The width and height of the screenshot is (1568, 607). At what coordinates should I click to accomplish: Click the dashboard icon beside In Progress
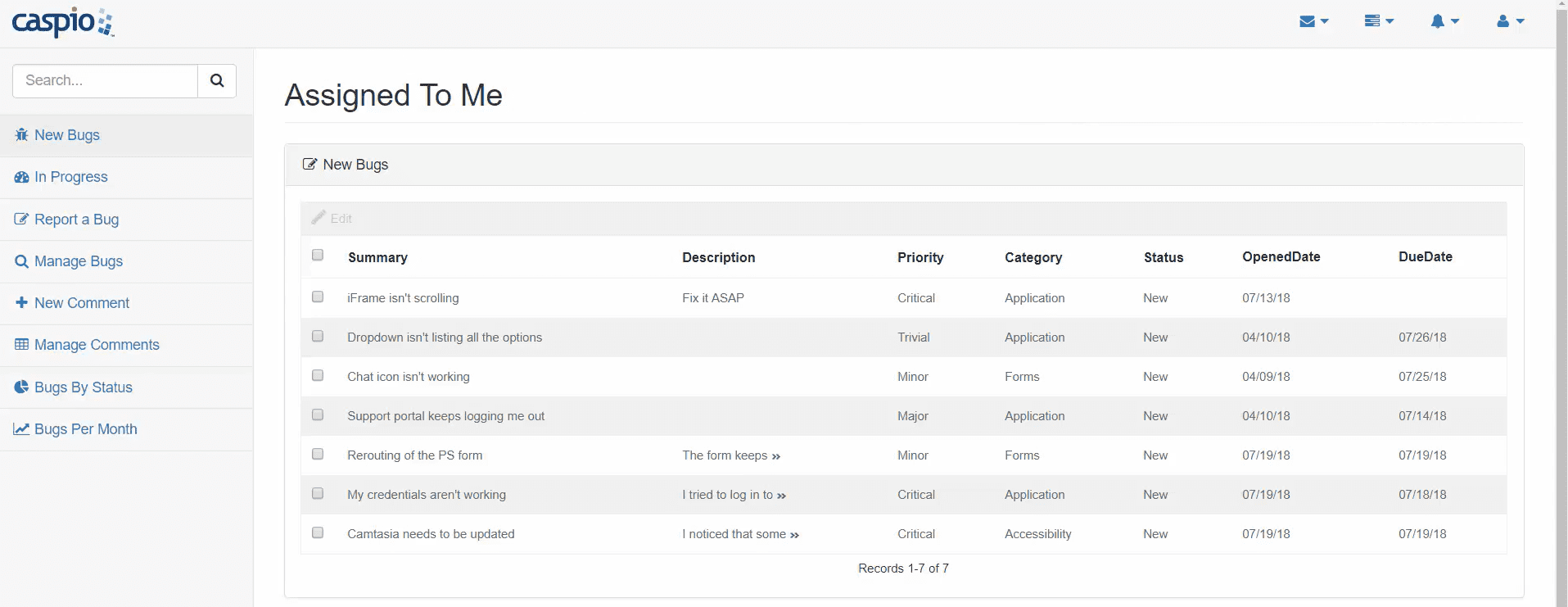(x=21, y=177)
